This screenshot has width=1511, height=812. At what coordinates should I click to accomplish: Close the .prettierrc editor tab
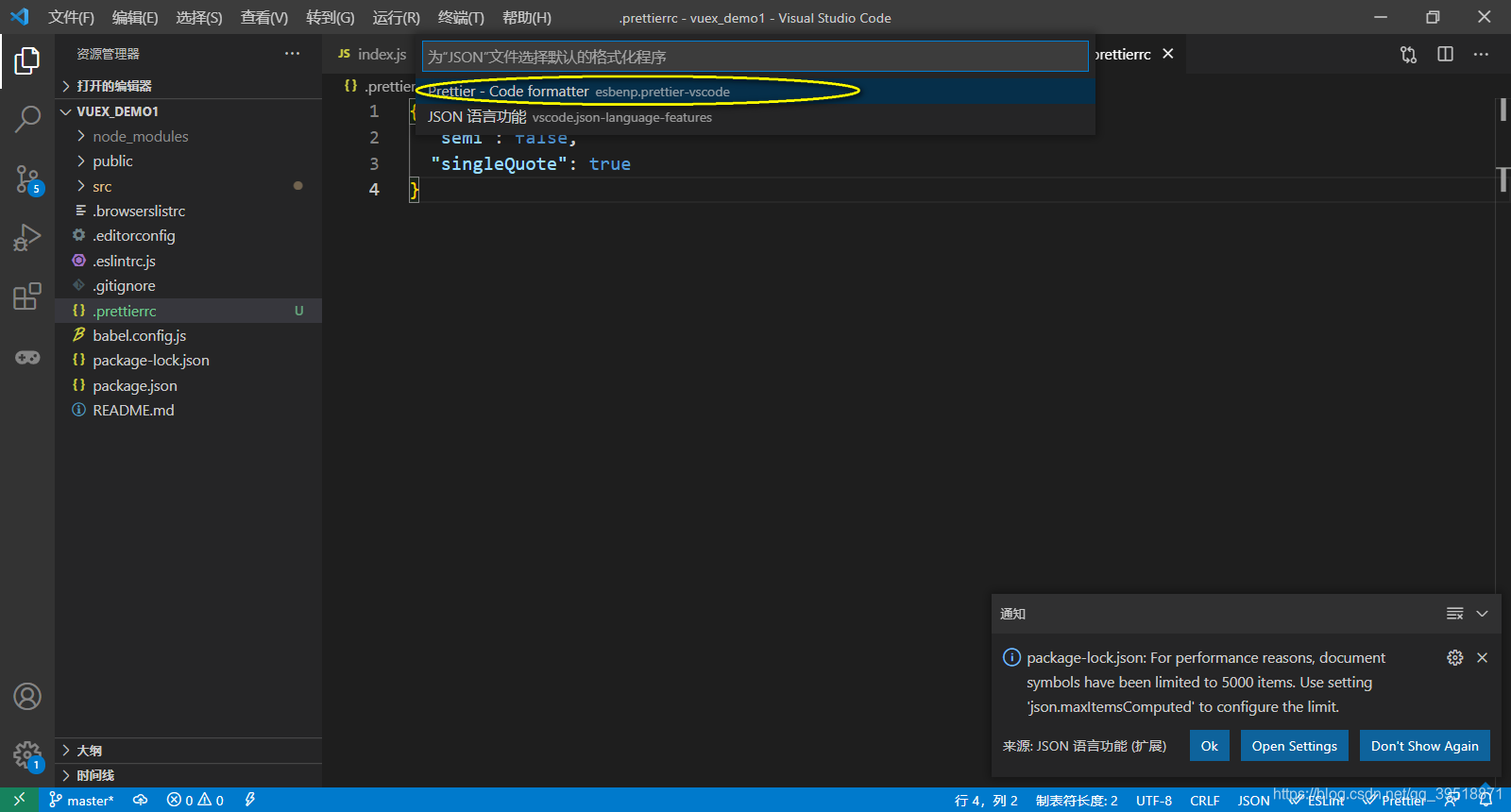pos(1168,54)
